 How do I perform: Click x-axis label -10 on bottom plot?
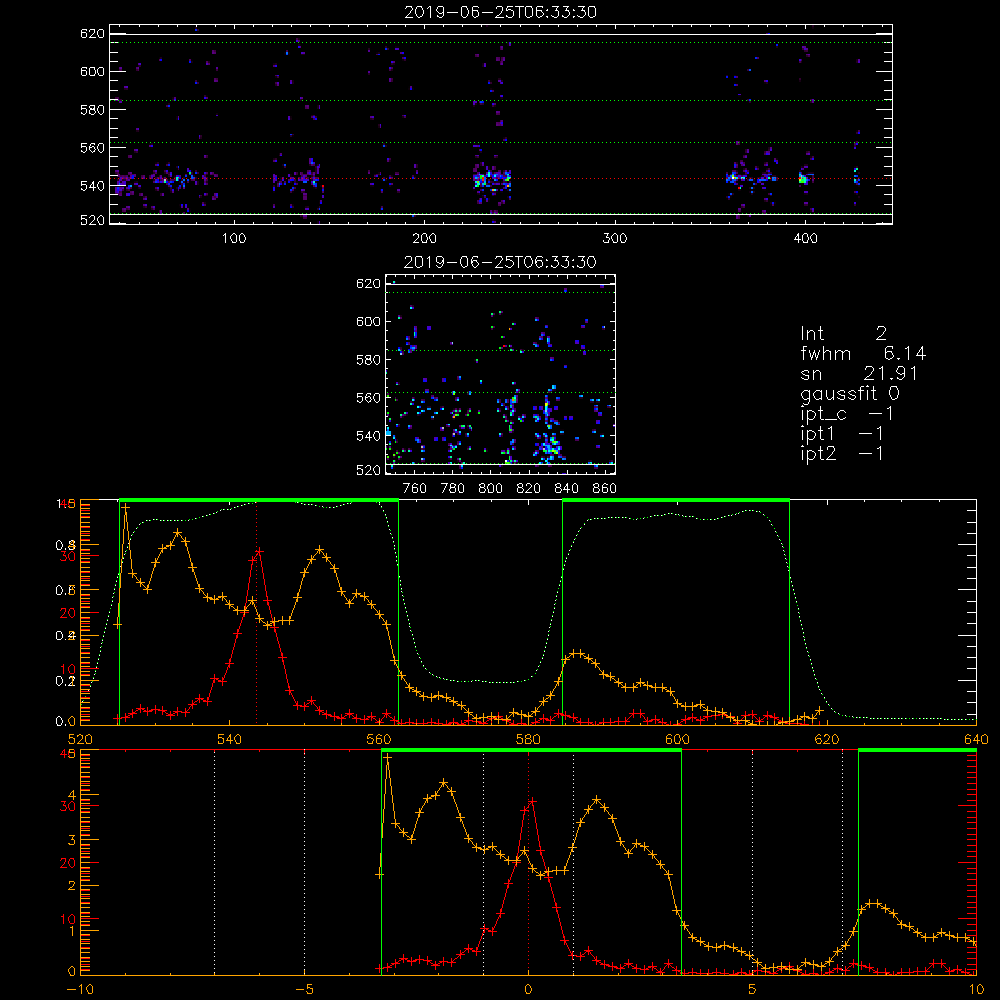[x=80, y=989]
